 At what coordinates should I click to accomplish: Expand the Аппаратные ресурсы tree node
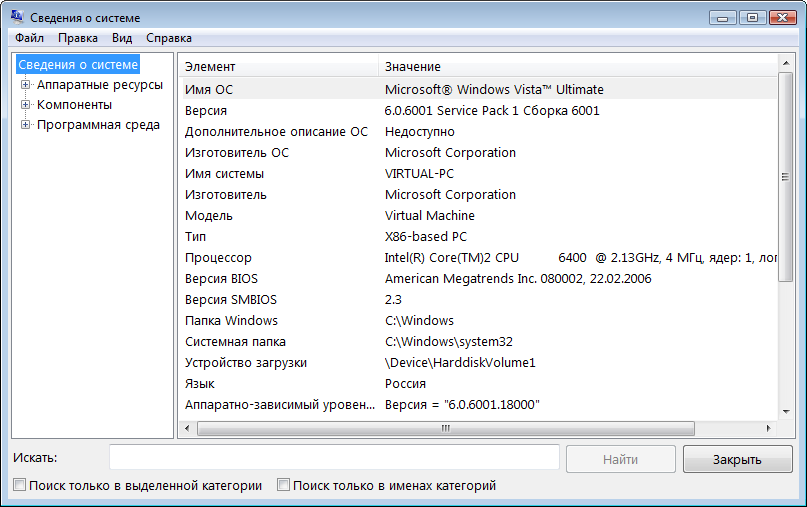click(26, 85)
